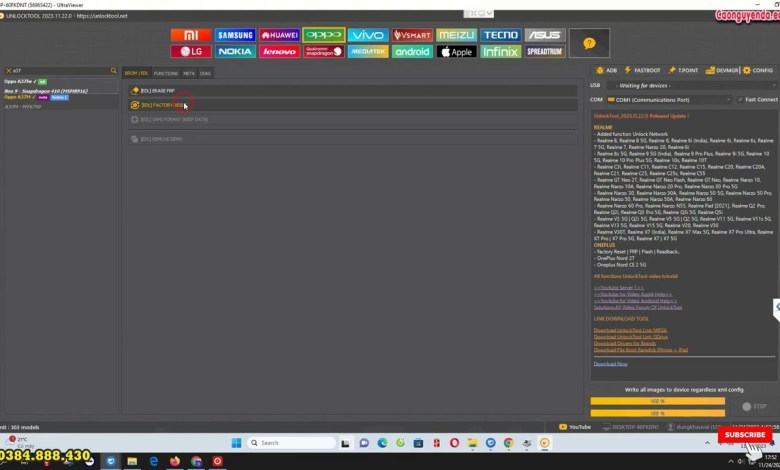
Task: Open the question mark help tile
Action: (589, 43)
